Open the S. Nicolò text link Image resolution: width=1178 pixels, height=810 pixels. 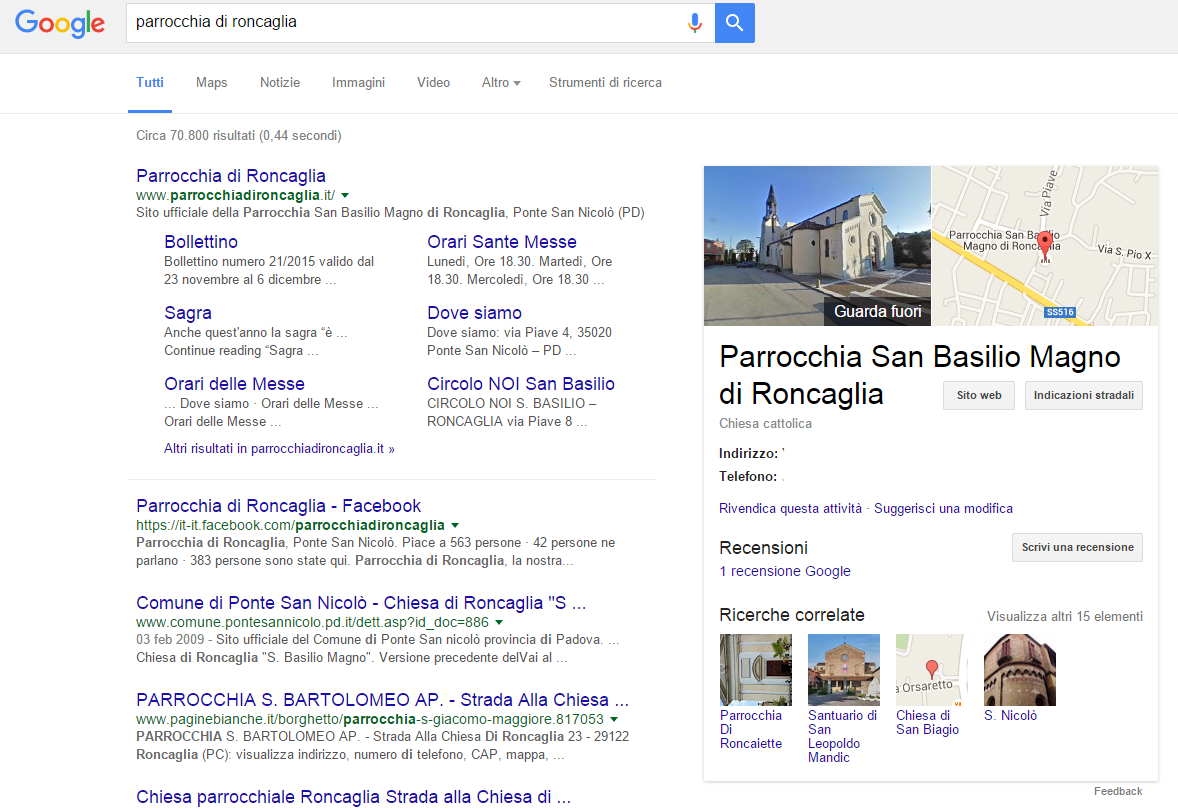point(1010,715)
